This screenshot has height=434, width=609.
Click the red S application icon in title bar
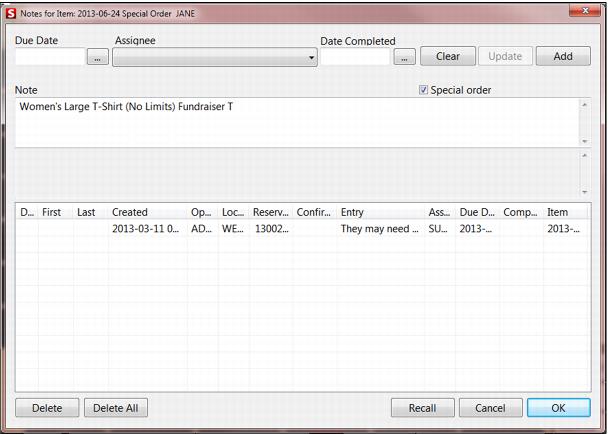(11, 14)
